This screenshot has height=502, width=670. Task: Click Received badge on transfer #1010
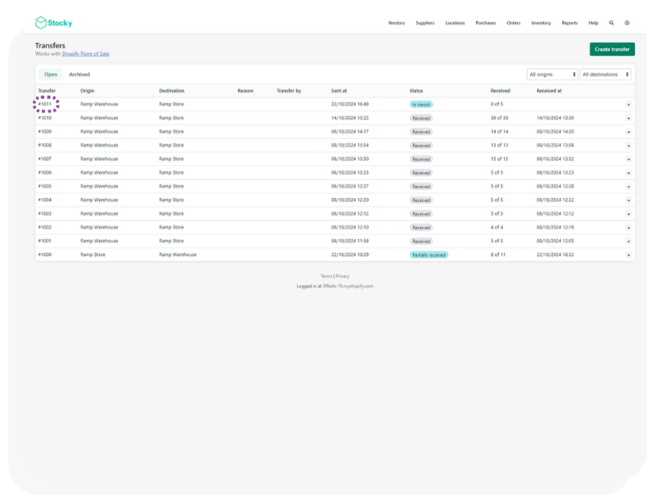pos(421,118)
